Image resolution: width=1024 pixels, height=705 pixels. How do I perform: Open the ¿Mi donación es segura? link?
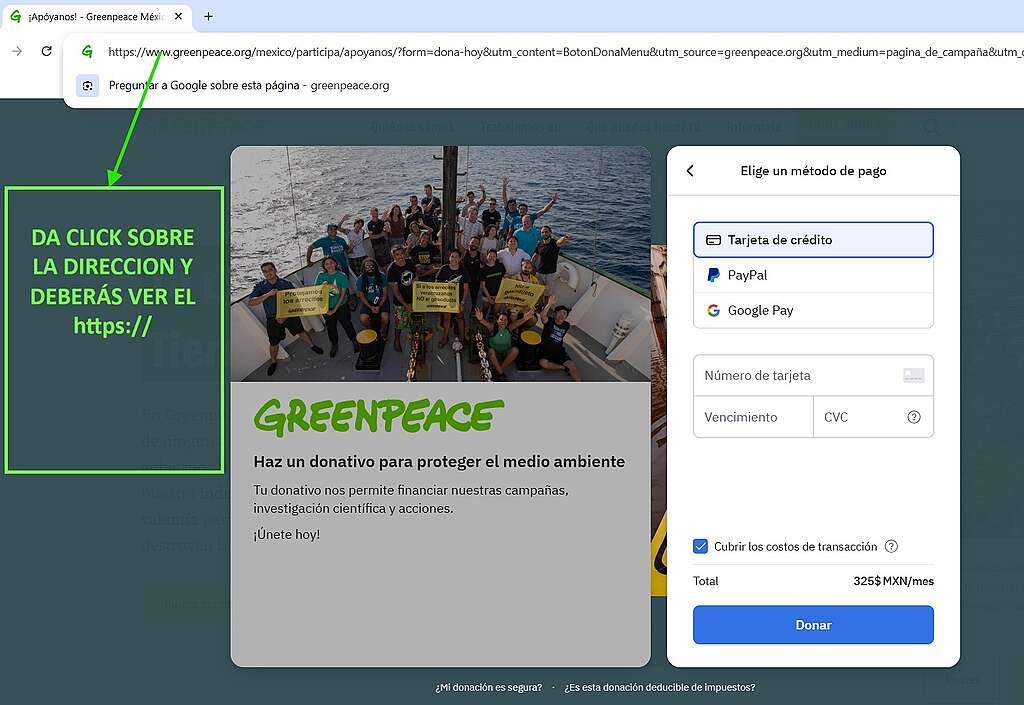[x=488, y=687]
